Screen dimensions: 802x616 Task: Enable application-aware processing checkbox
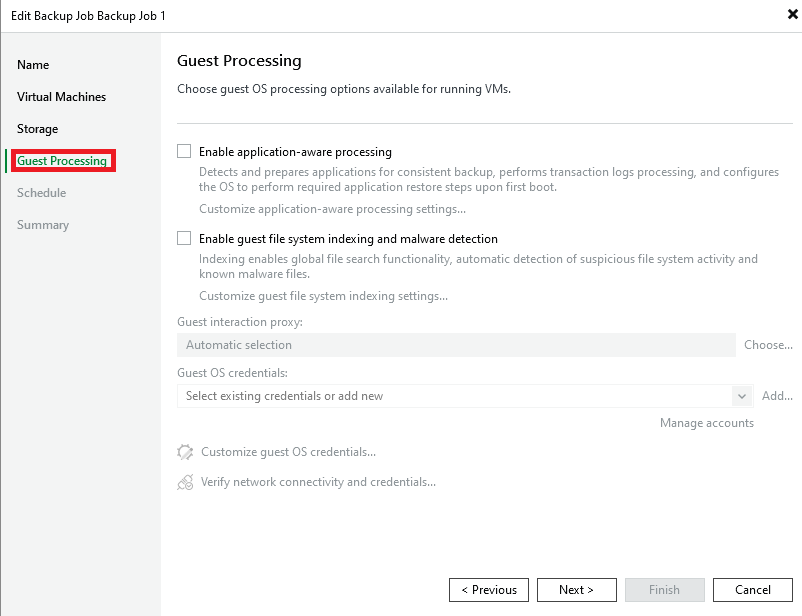pyautogui.click(x=184, y=152)
